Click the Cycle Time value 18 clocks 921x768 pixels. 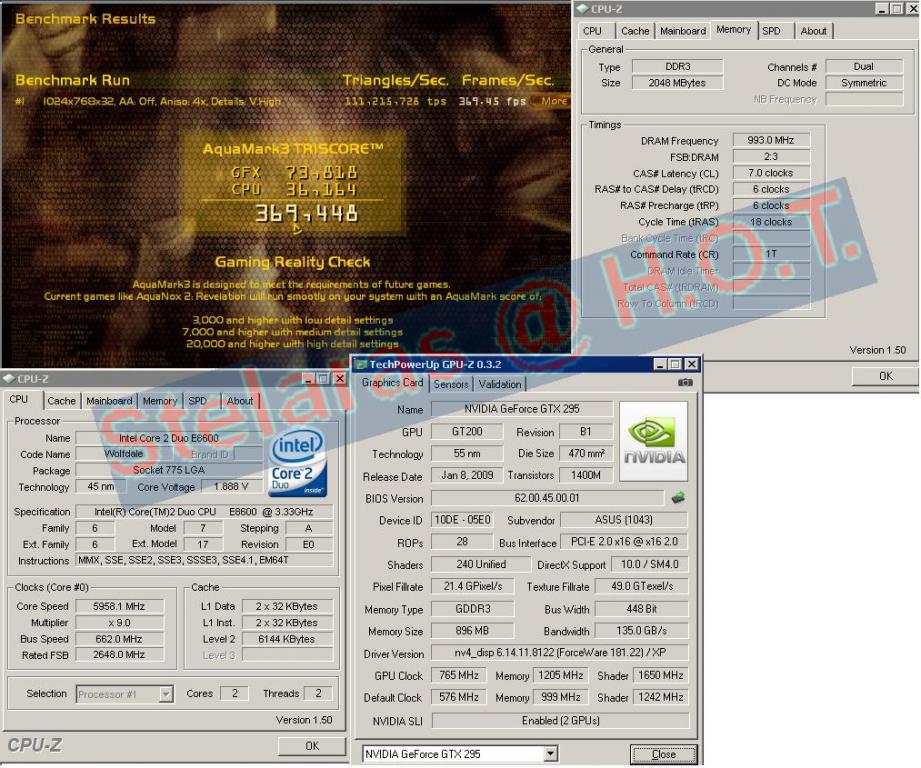pos(771,222)
